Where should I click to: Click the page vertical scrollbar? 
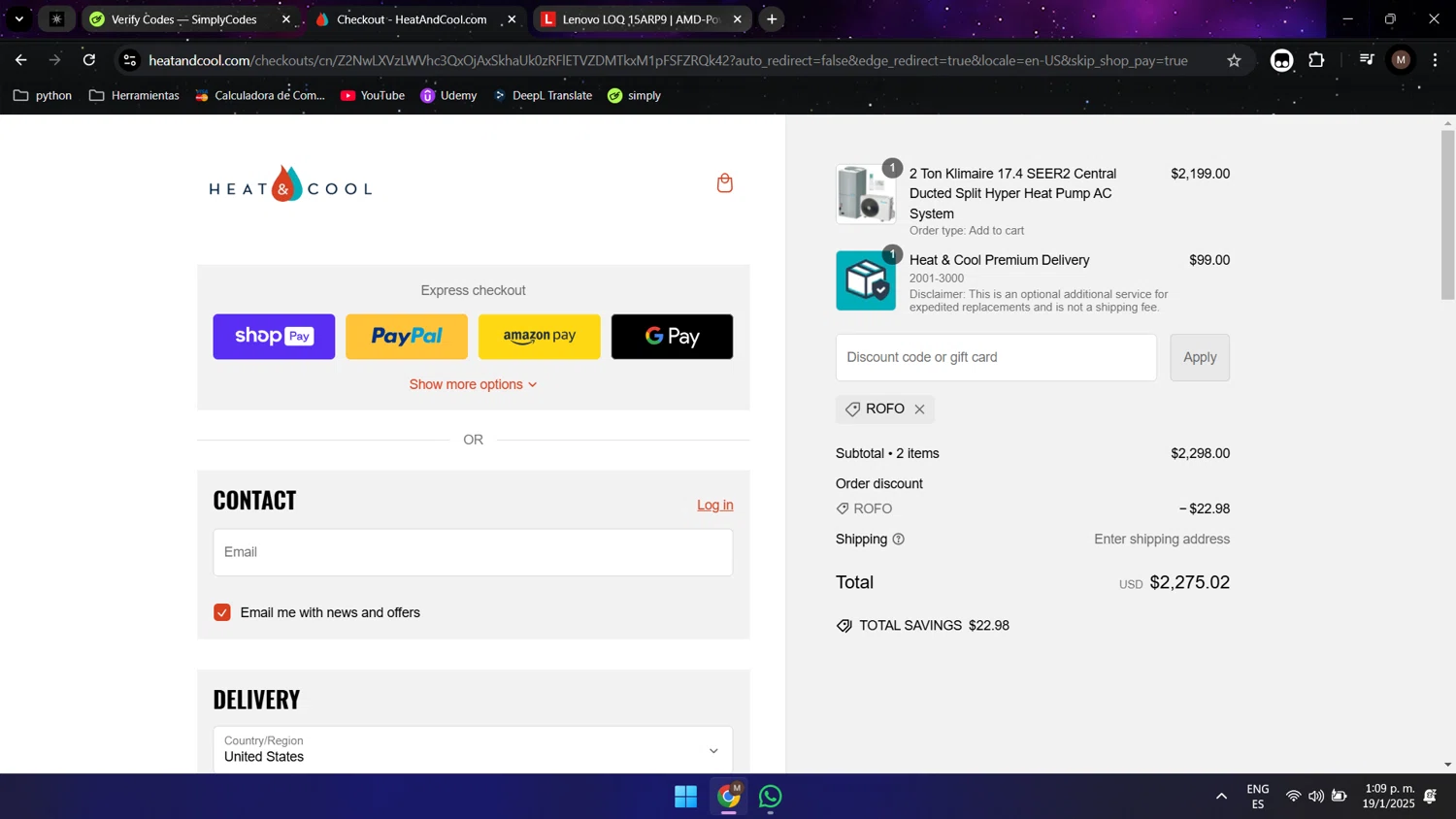(x=1447, y=214)
